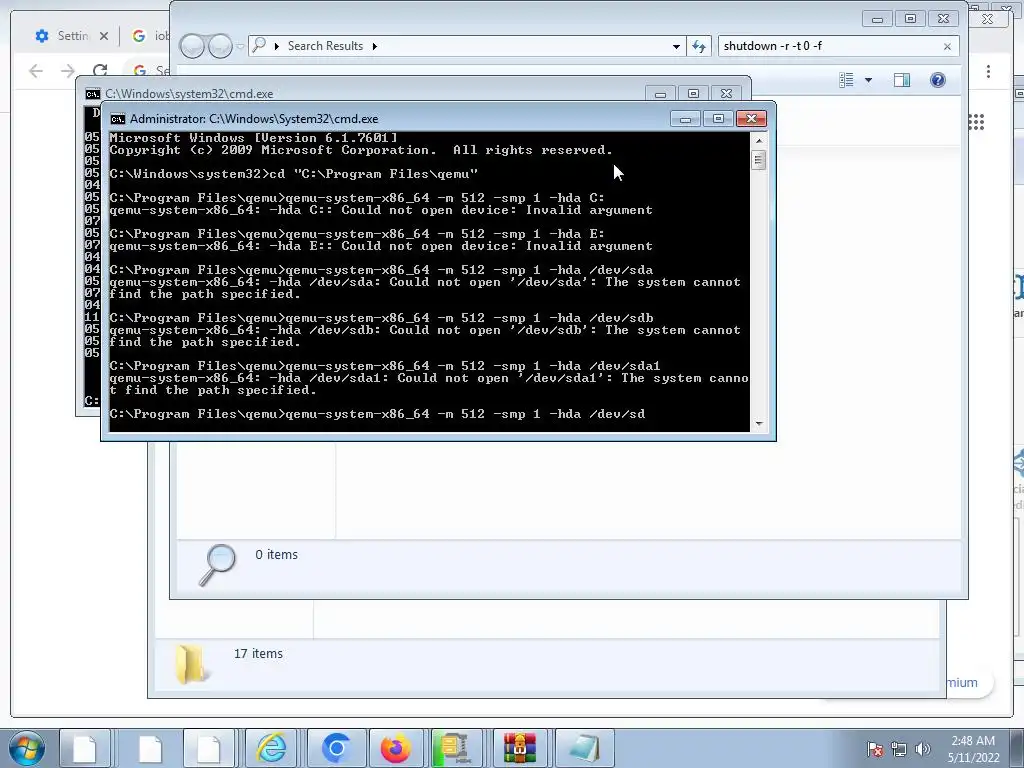Open Google apps grid icon
The image size is (1024, 768).
[976, 121]
